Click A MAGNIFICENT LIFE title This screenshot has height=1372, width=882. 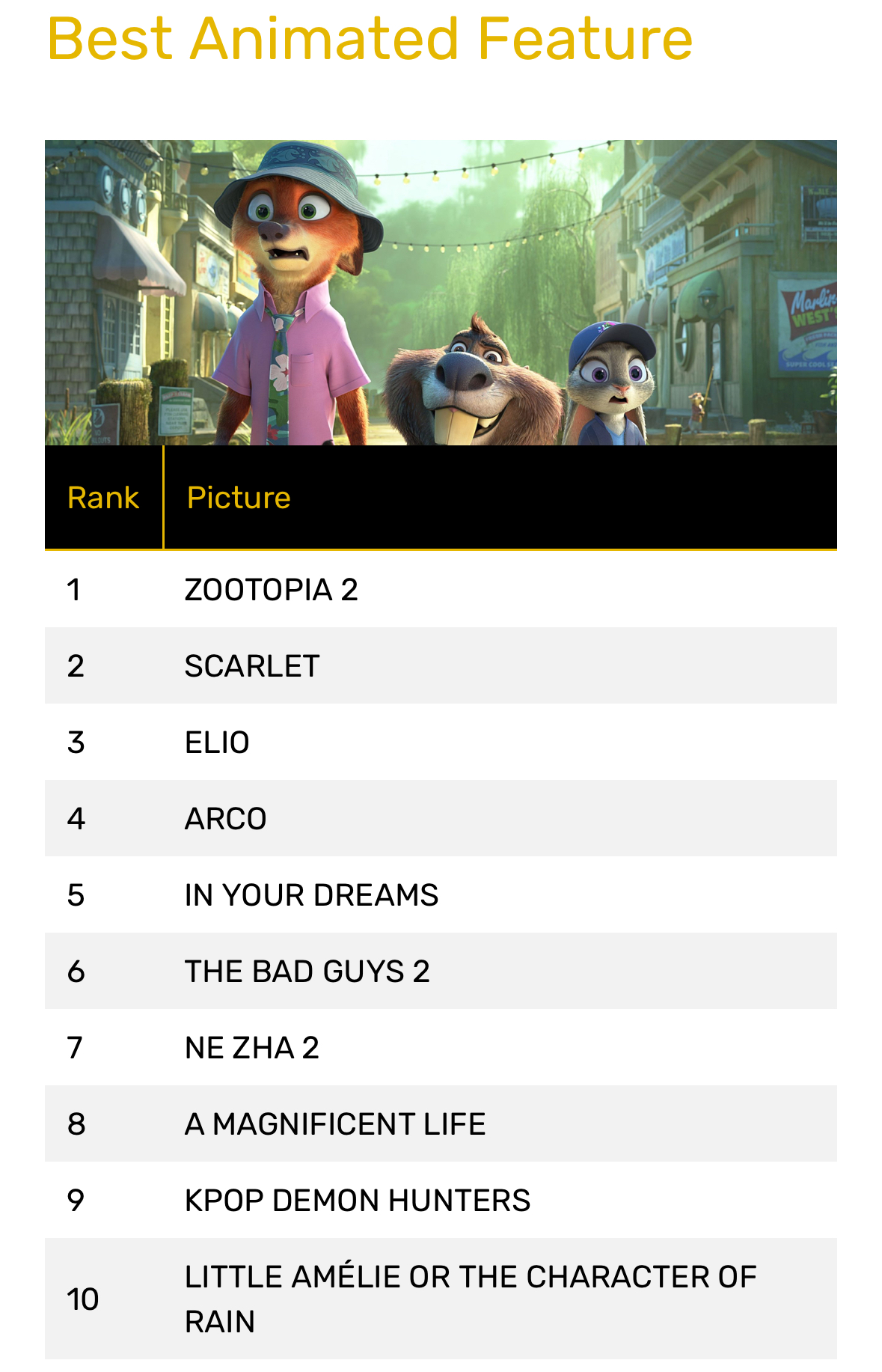coord(335,1124)
